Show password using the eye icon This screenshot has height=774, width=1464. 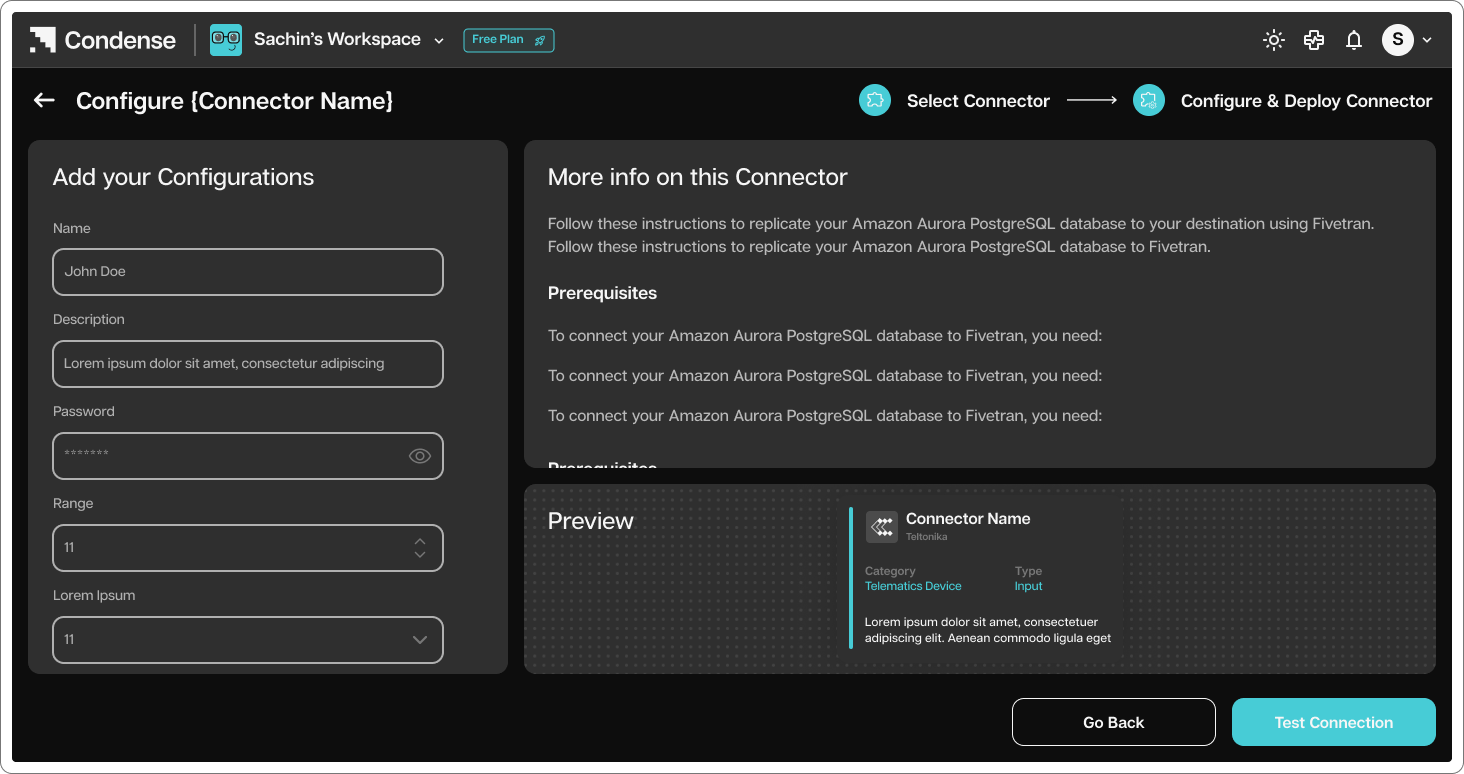(x=420, y=456)
